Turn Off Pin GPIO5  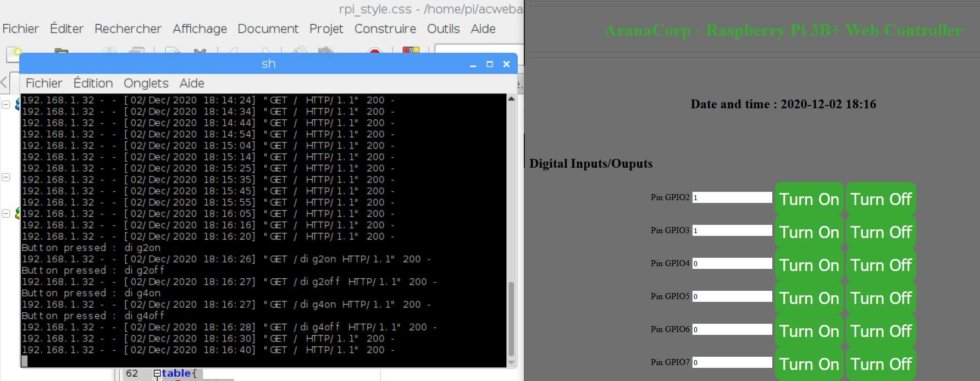(x=881, y=299)
